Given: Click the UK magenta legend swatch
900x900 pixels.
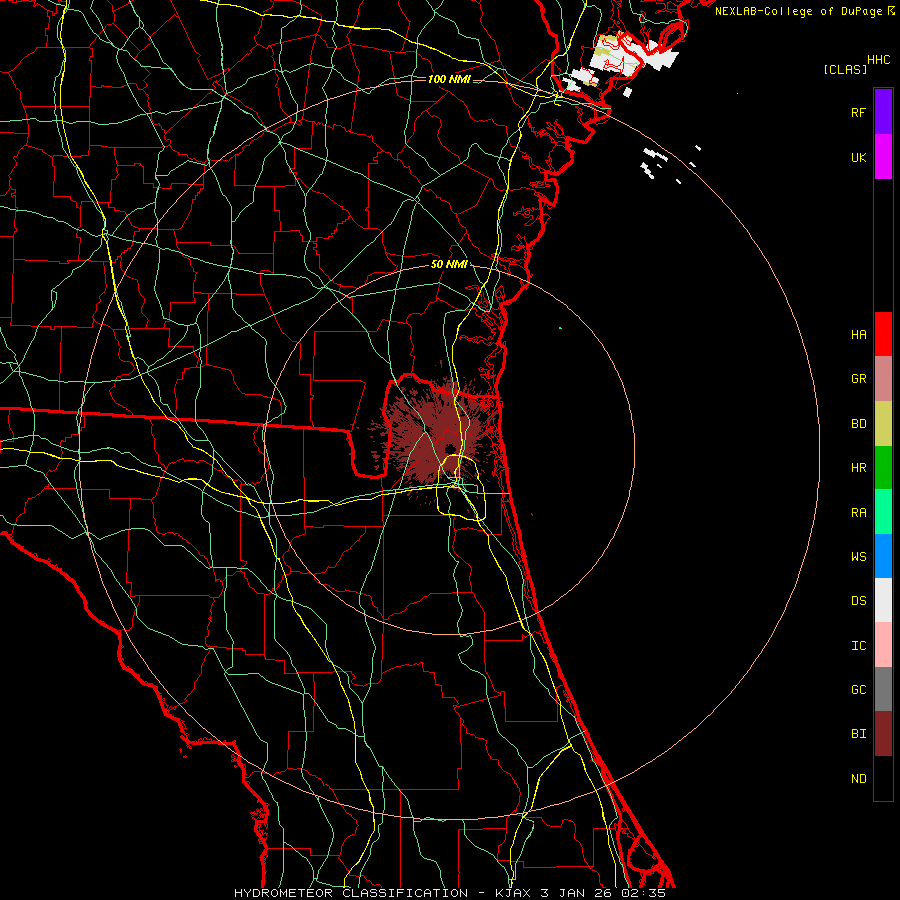Looking at the screenshot, I should [883, 157].
